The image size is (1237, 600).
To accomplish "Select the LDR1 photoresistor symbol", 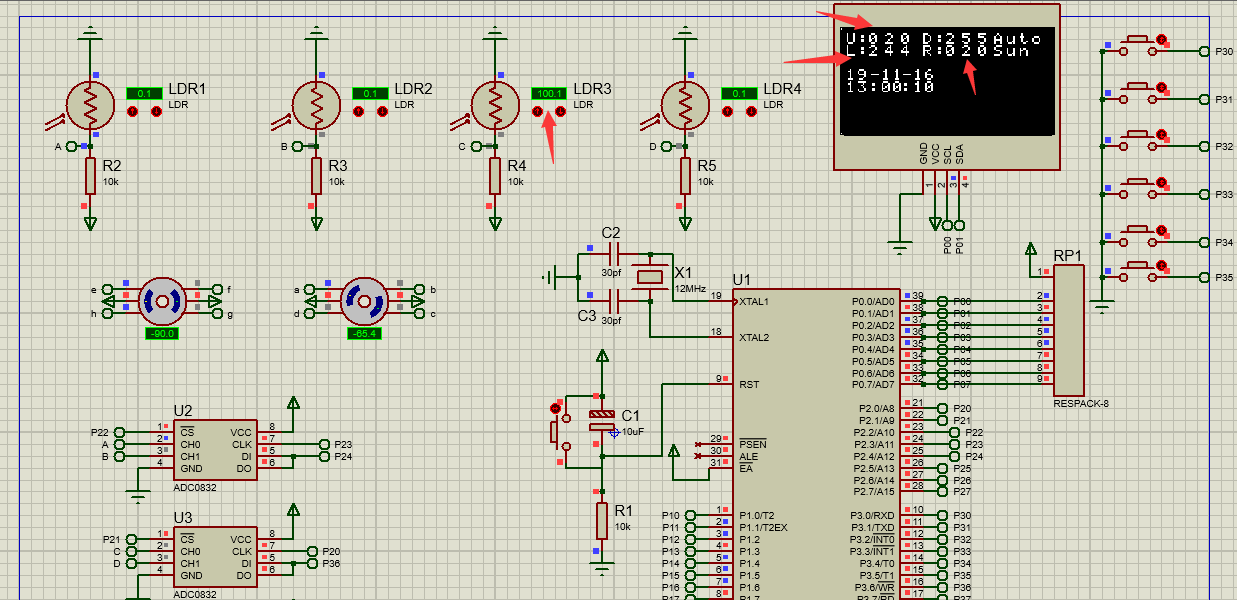I will coord(91,103).
